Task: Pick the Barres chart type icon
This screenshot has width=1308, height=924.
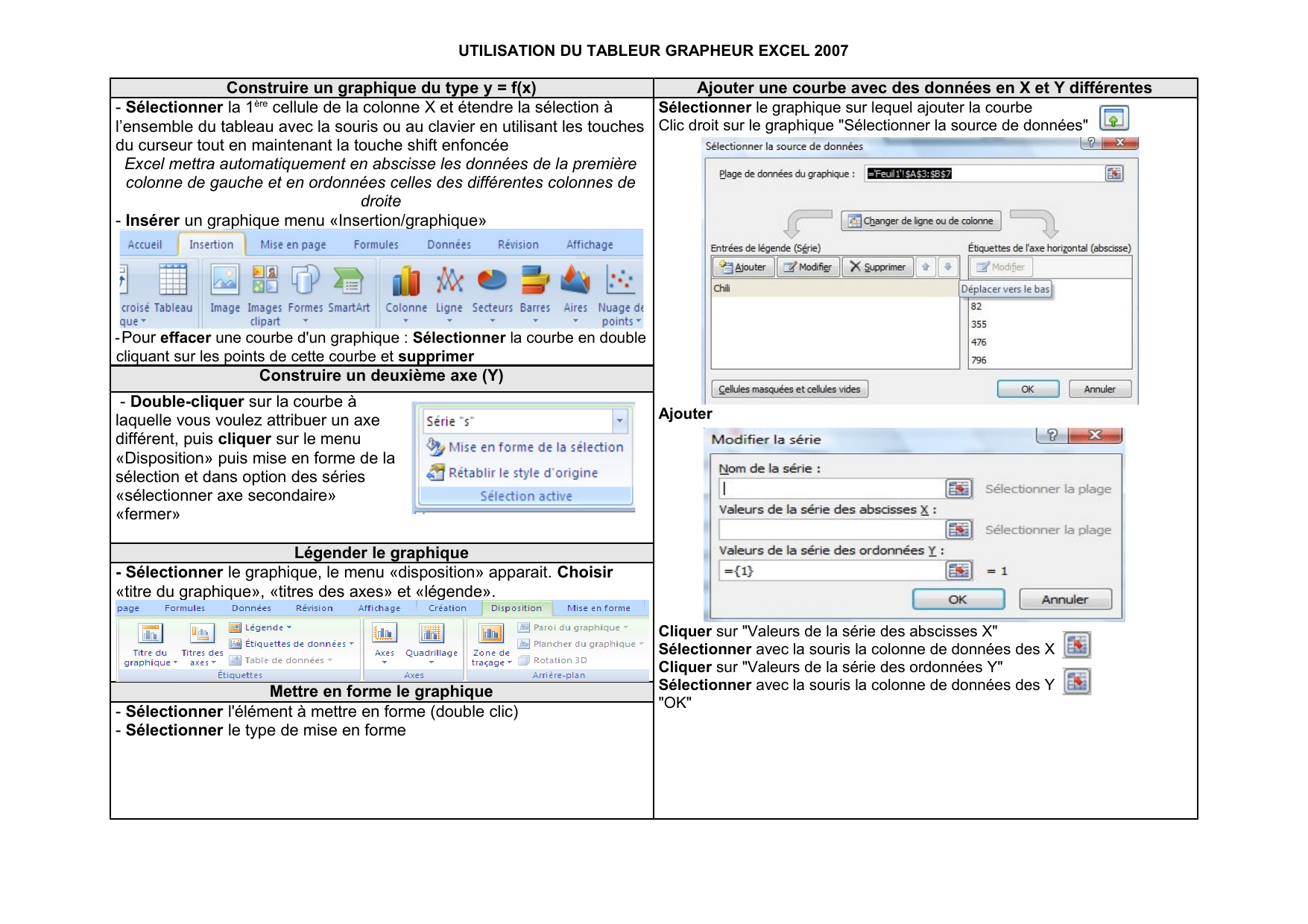Action: point(534,282)
